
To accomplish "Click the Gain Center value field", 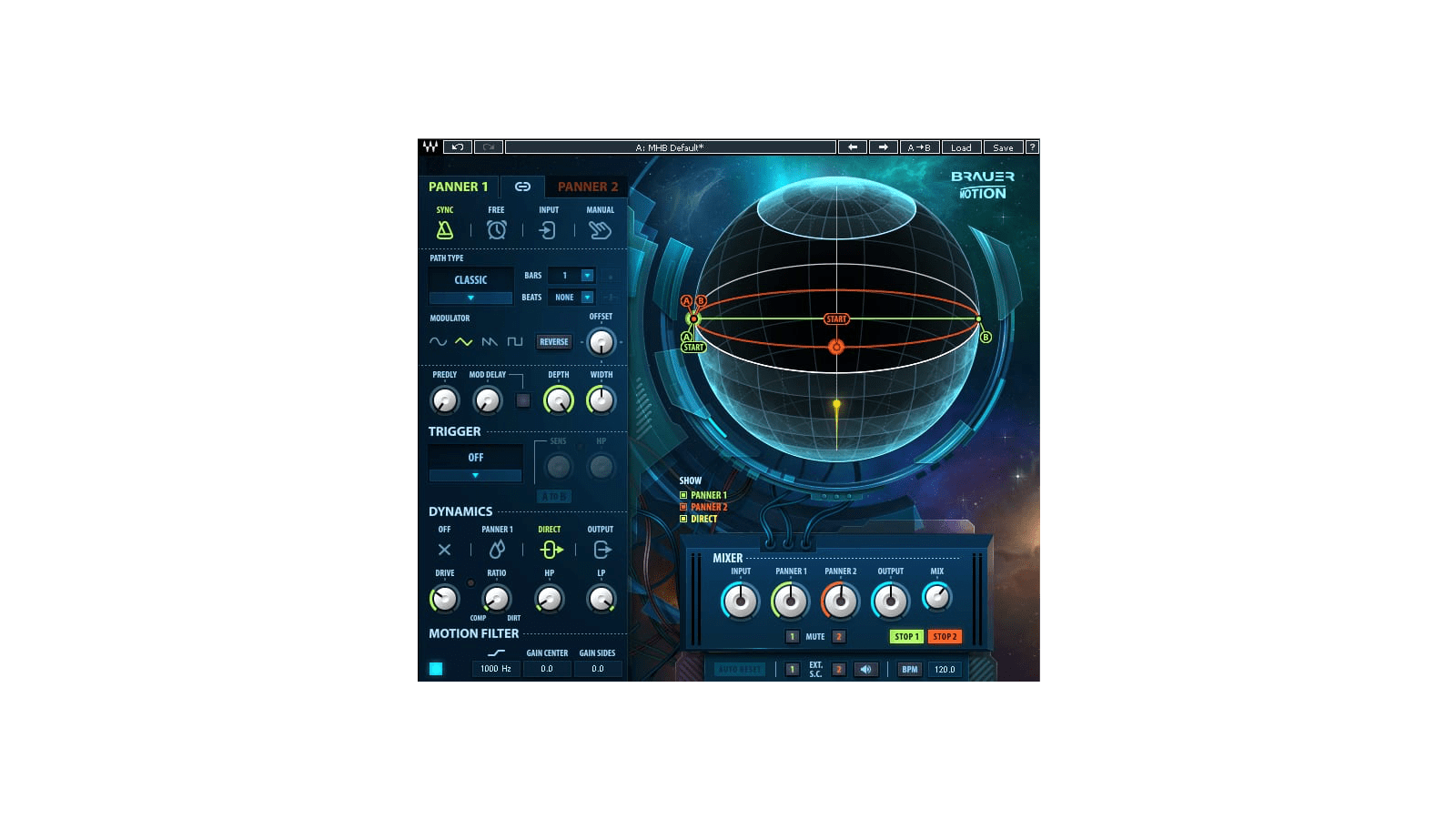I will (547, 669).
